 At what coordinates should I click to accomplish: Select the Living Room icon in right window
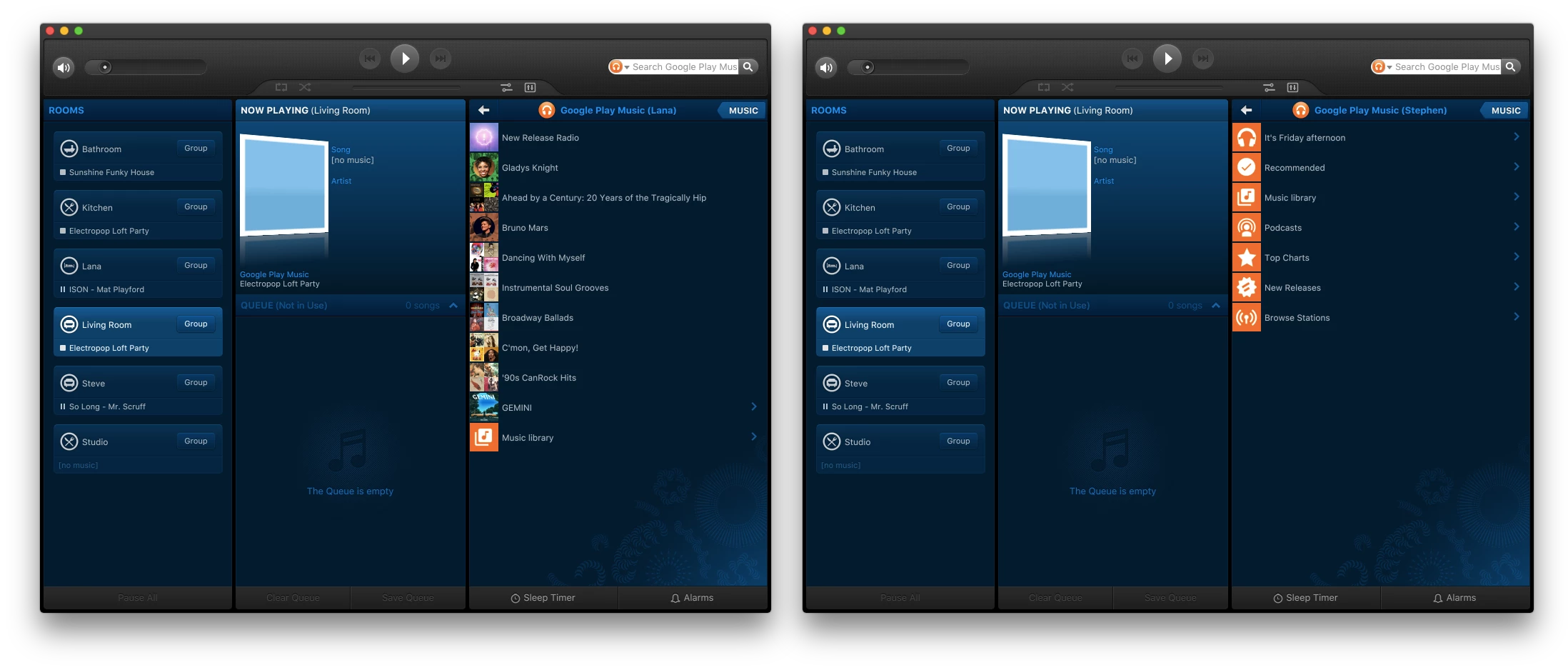click(831, 324)
